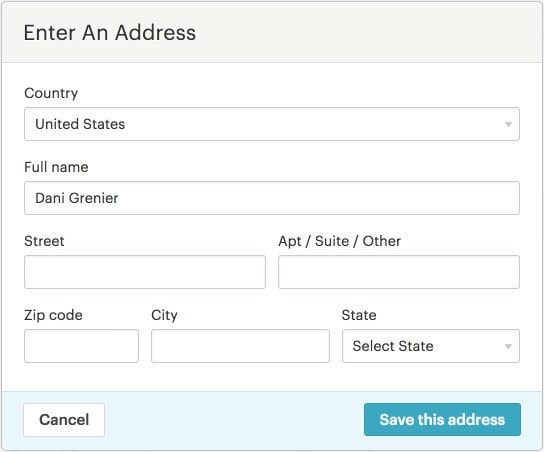This screenshot has width=544, height=452.
Task: Click the Street label text
Action: 44,241
